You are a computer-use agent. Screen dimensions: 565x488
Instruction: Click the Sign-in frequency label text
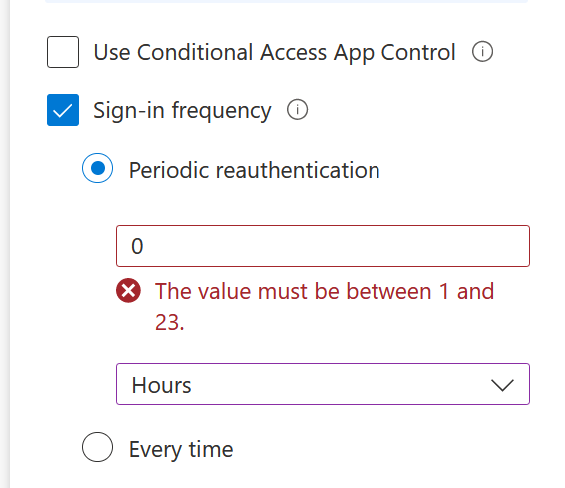click(182, 110)
